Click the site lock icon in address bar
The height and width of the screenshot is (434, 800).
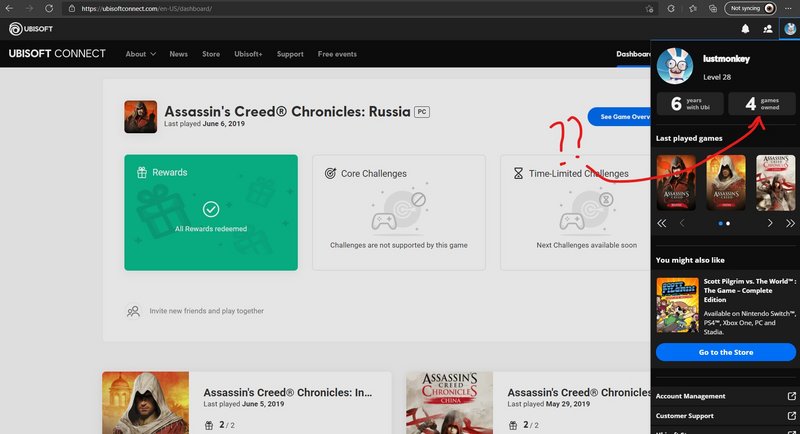[72, 9]
